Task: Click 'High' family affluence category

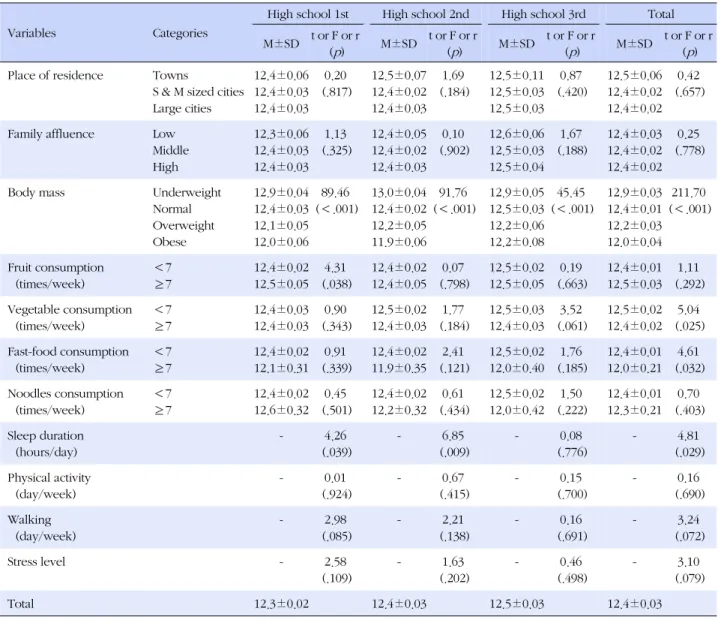Action: 165,167
